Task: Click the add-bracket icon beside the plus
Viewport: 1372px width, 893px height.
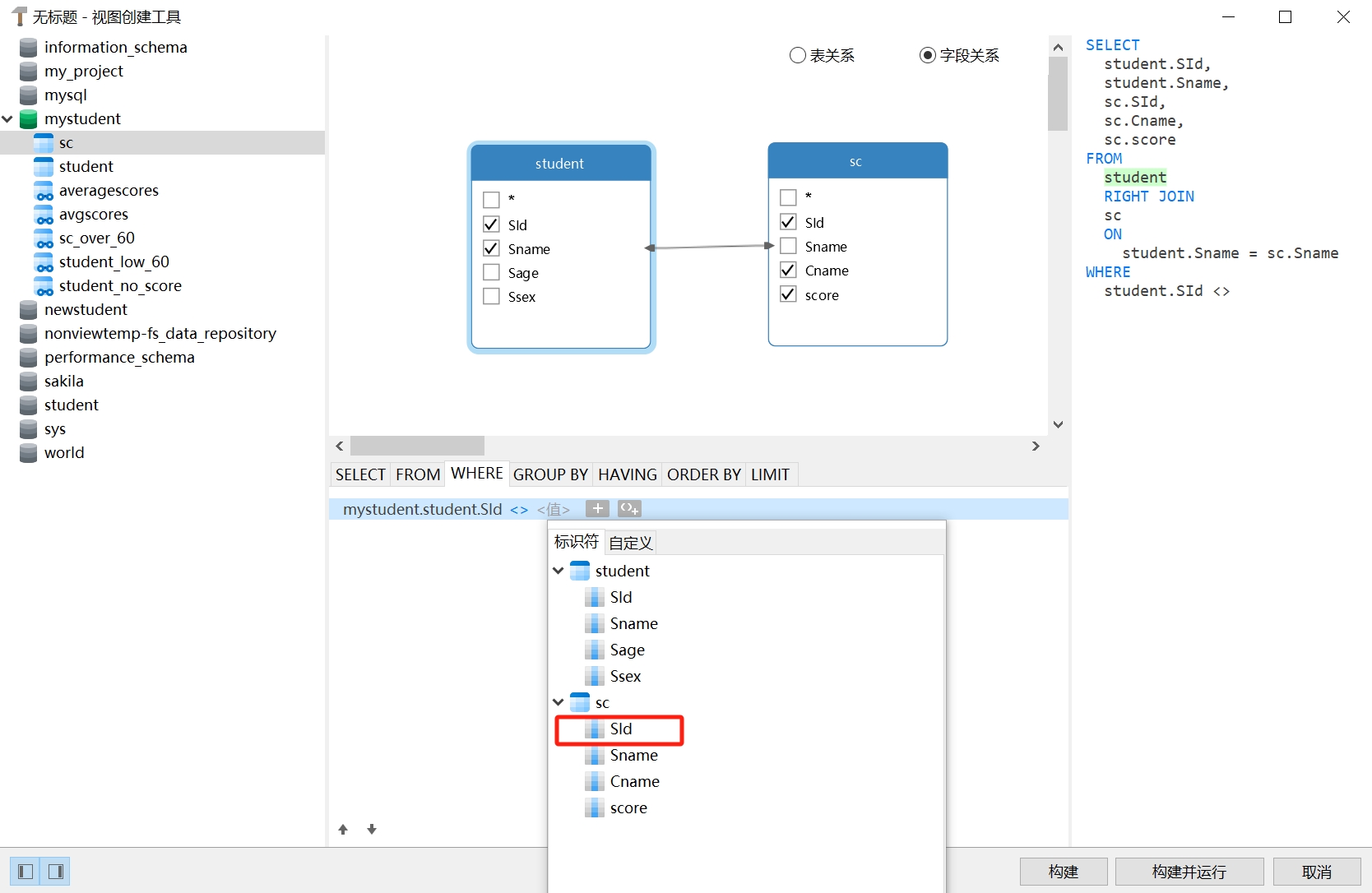Action: tap(629, 509)
